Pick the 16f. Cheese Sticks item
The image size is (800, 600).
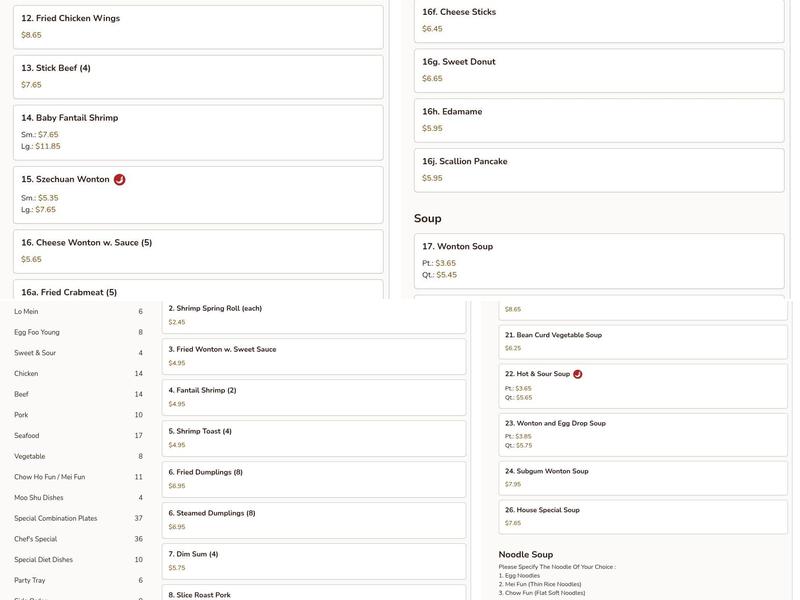[598, 20]
